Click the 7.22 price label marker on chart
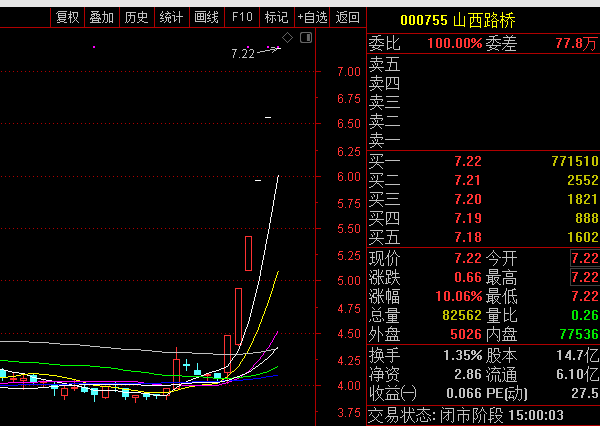Viewport: 600px width, 426px height. pos(242,53)
